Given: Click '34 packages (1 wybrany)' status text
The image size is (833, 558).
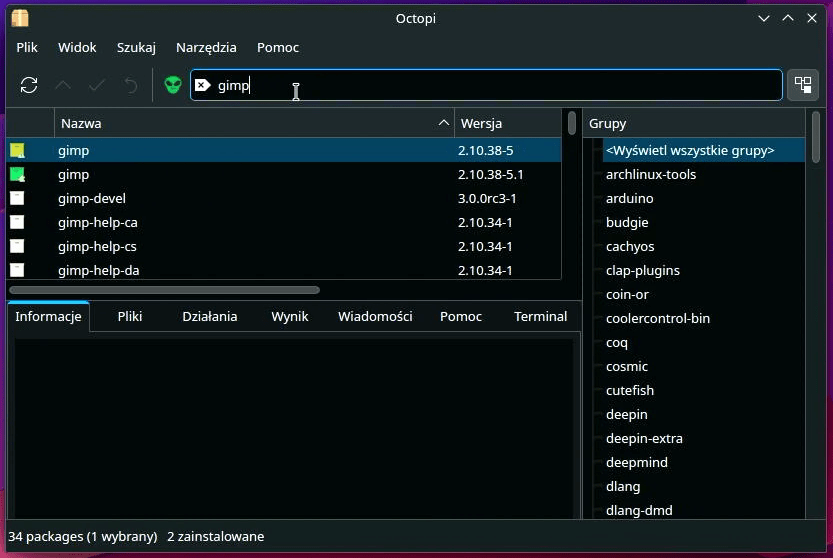Looking at the screenshot, I should tap(83, 536).
